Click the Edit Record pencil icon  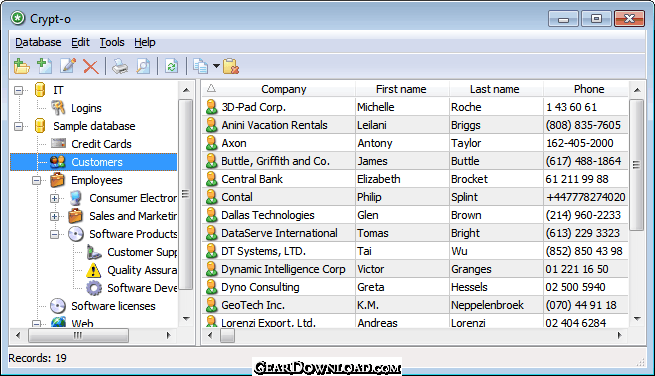click(x=68, y=66)
